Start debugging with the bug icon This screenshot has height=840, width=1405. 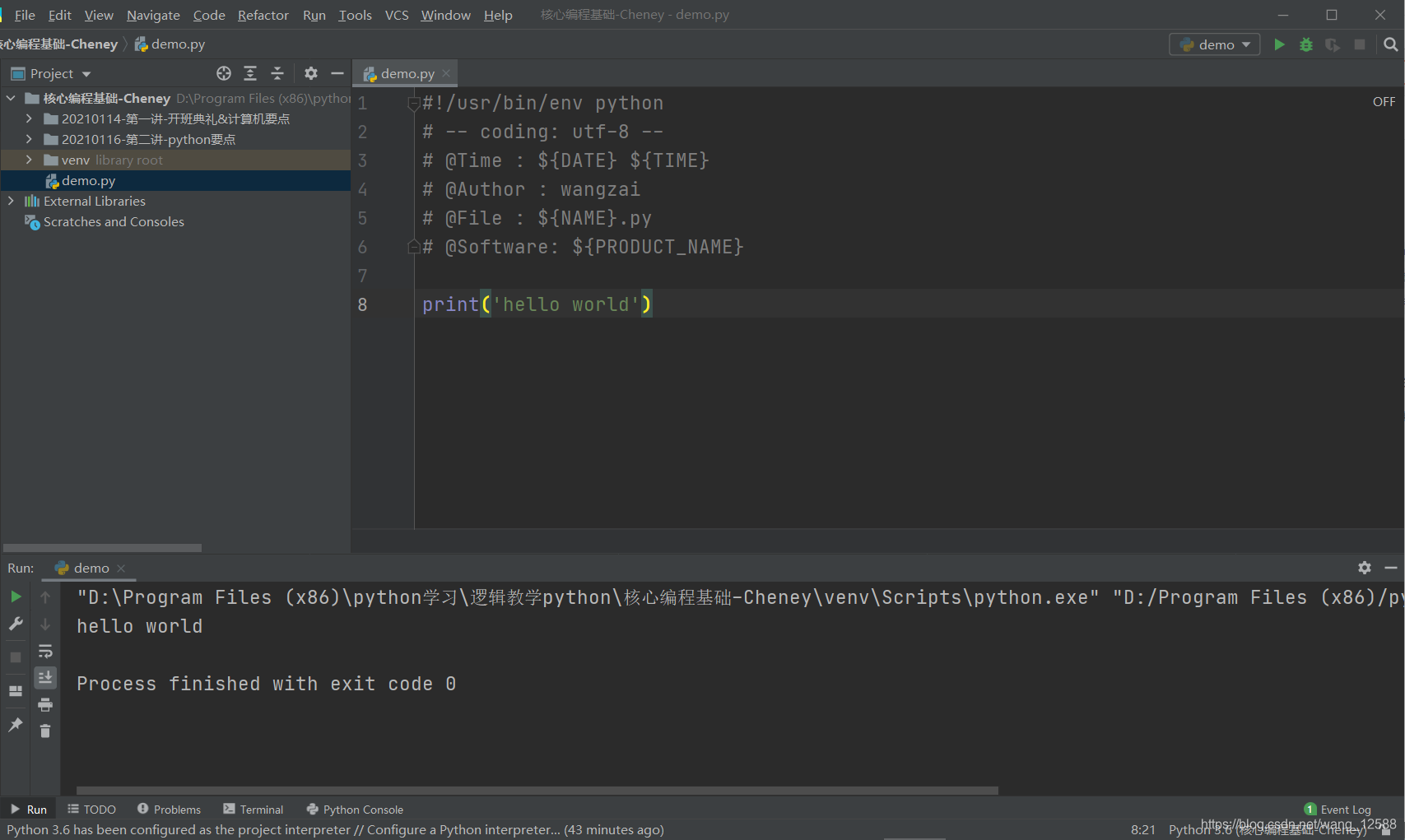coord(1306,44)
